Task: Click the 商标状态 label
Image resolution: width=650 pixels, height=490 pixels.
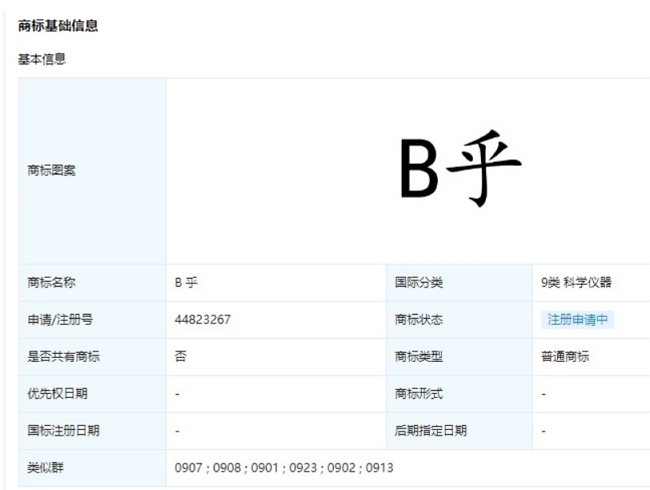Action: coord(419,320)
